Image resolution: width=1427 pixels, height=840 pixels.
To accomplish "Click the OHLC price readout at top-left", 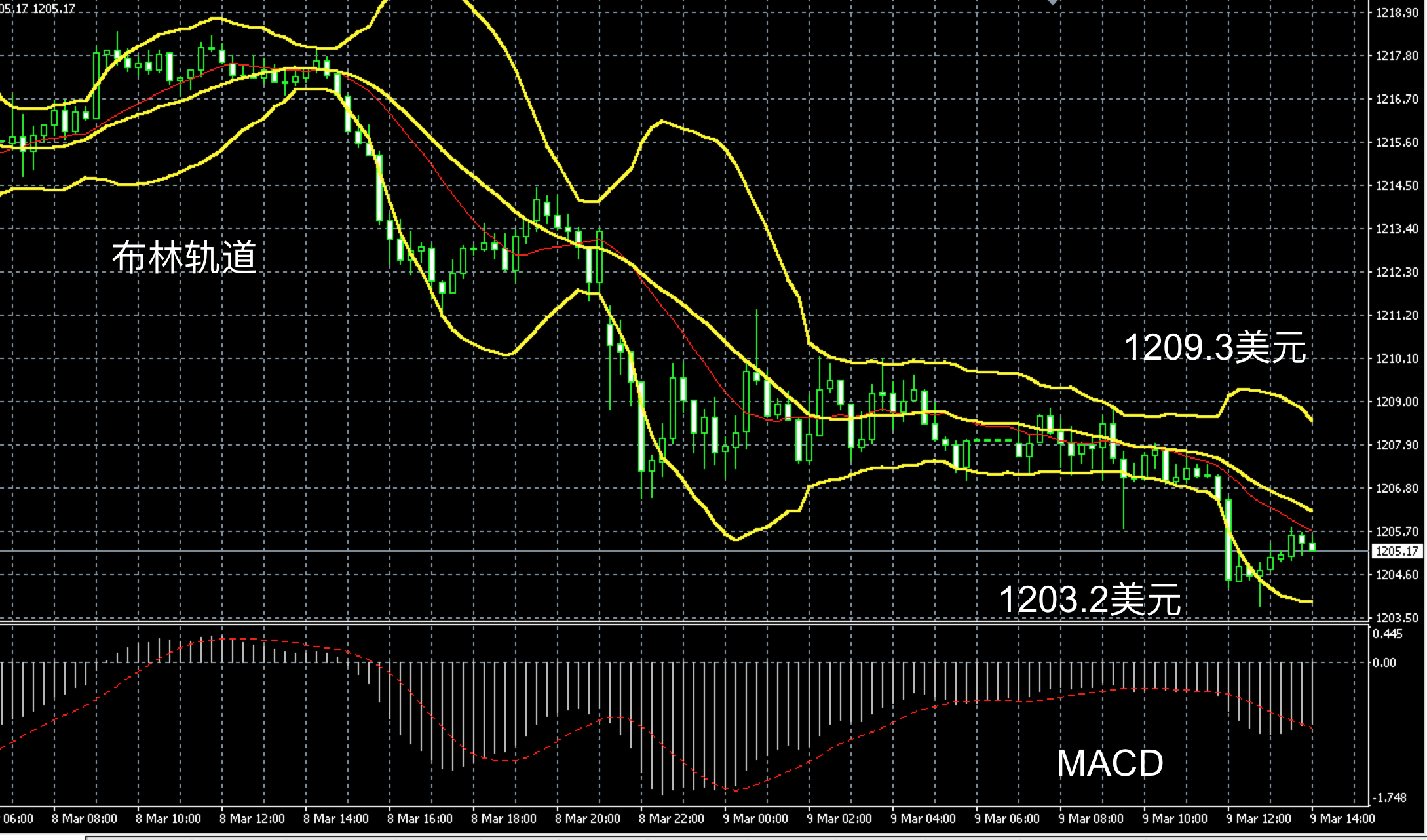I will [37, 9].
